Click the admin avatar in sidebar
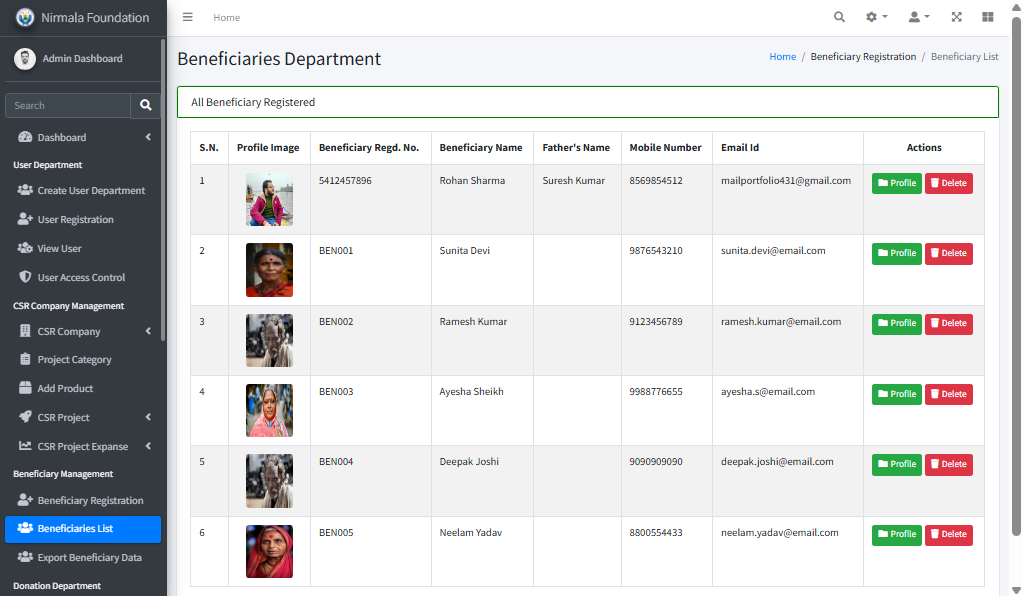The image size is (1023, 596). click(25, 59)
